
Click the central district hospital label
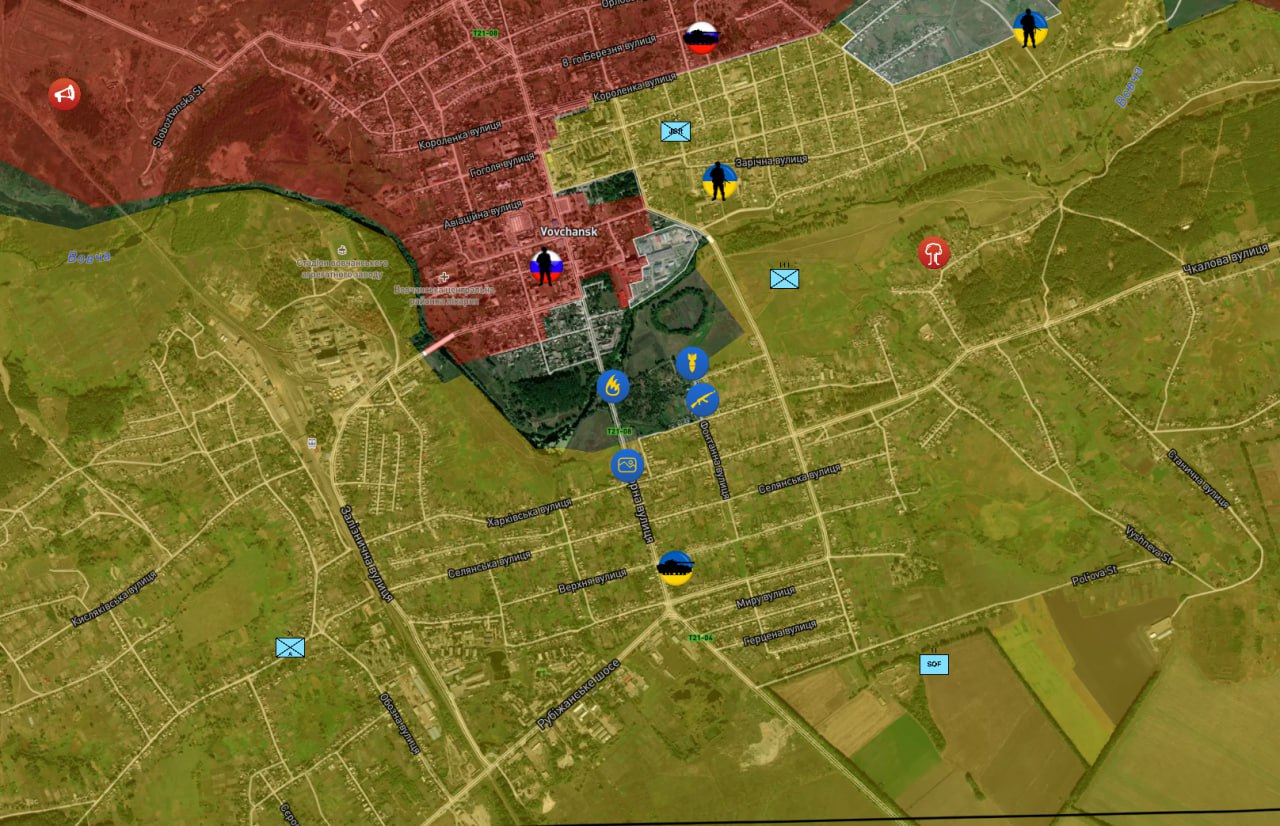tap(444, 295)
